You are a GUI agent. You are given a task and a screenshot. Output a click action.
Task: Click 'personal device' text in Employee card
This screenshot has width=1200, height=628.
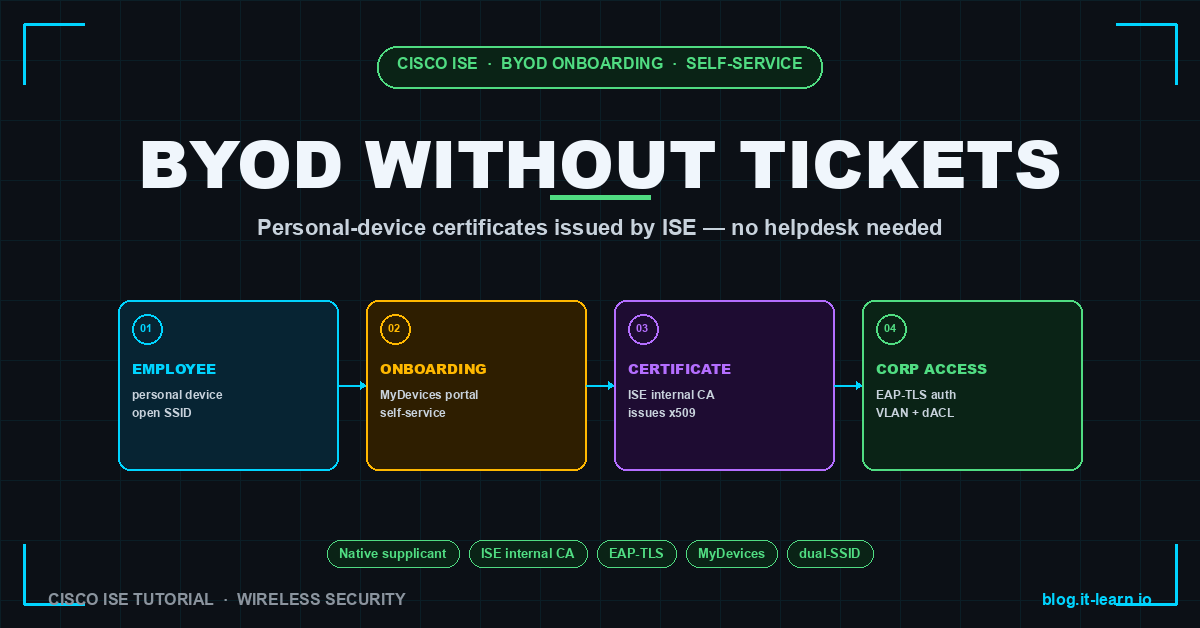pyautogui.click(x=177, y=395)
